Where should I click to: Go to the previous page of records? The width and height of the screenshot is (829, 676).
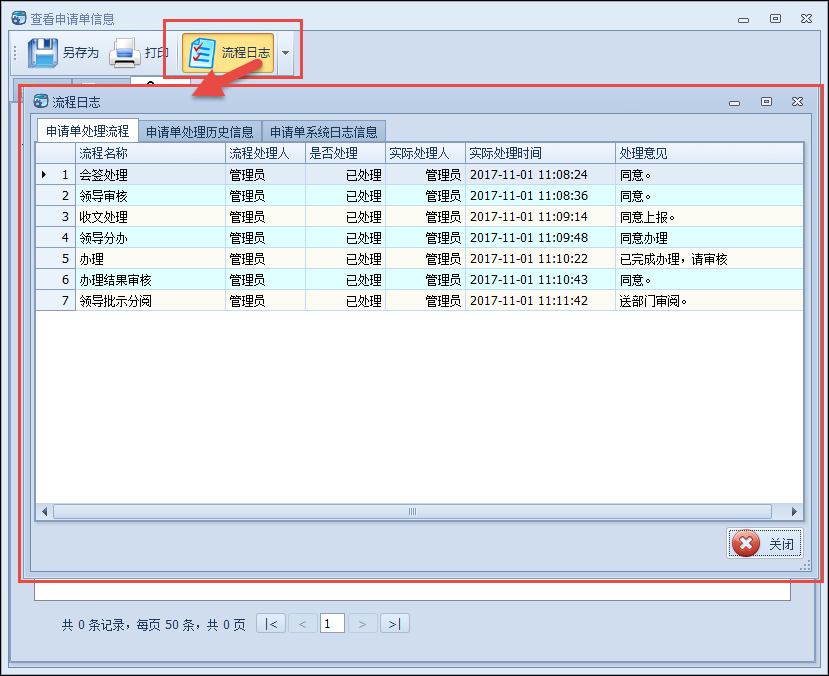(x=302, y=624)
